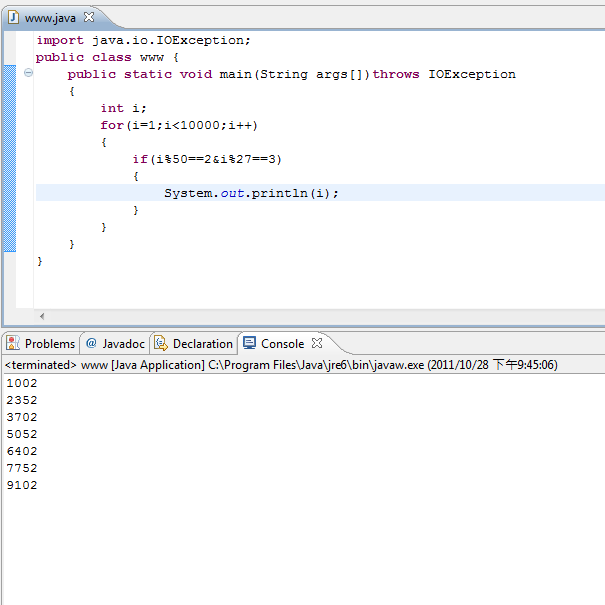Click the Java file icon on www.java tab
The image size is (605, 605).
14,17
